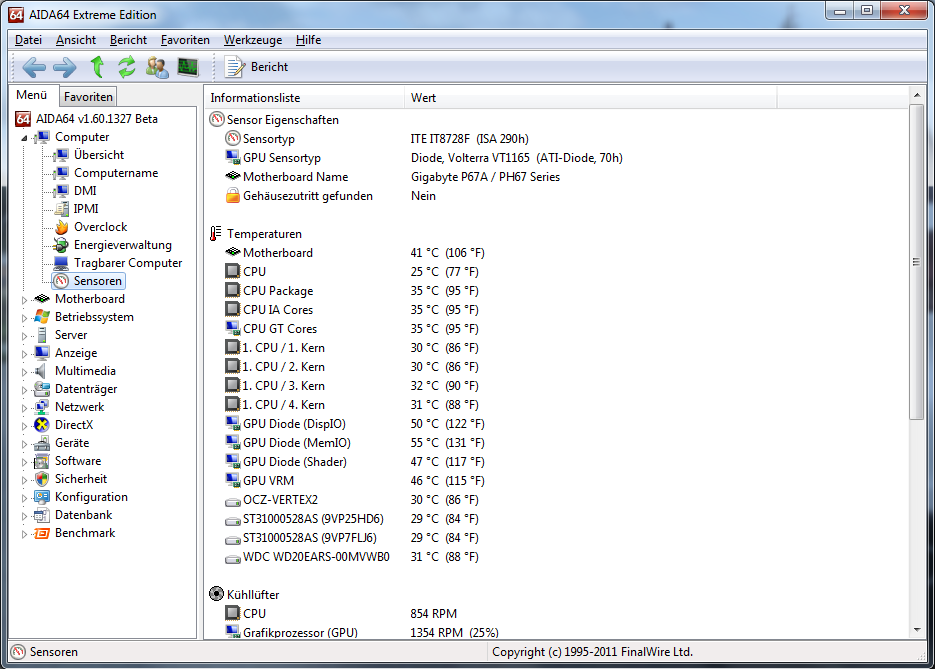
Task: Expand the Netzwerk tree node
Action: 24,408
